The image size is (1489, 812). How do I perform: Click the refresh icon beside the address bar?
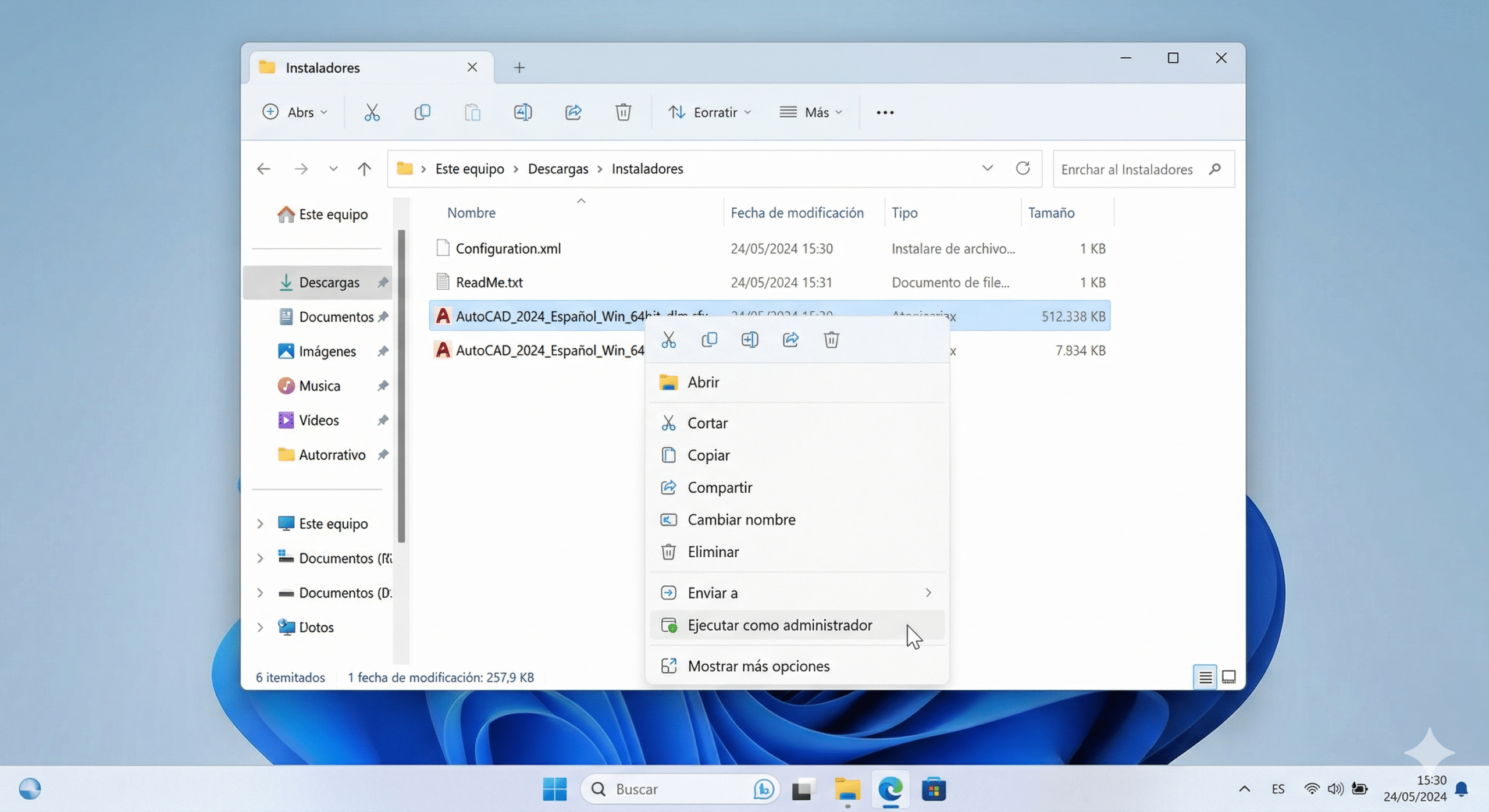[x=1023, y=169]
